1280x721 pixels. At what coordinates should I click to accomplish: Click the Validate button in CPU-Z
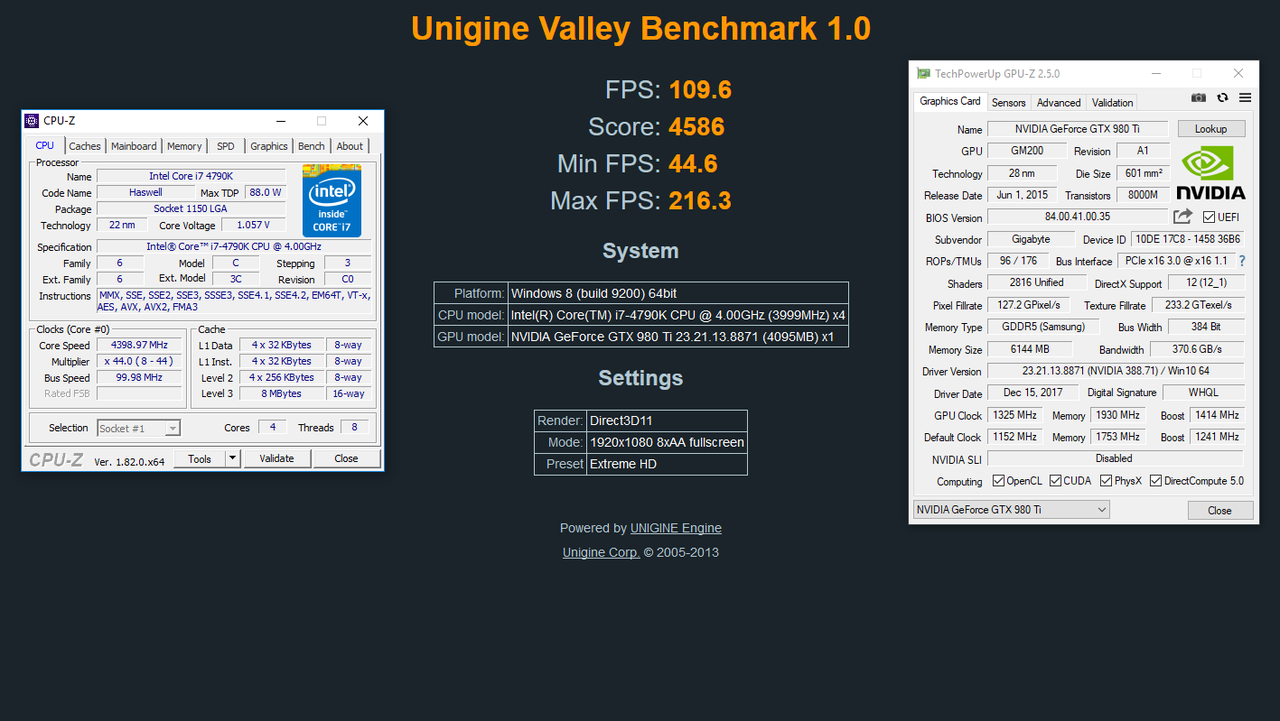277,459
